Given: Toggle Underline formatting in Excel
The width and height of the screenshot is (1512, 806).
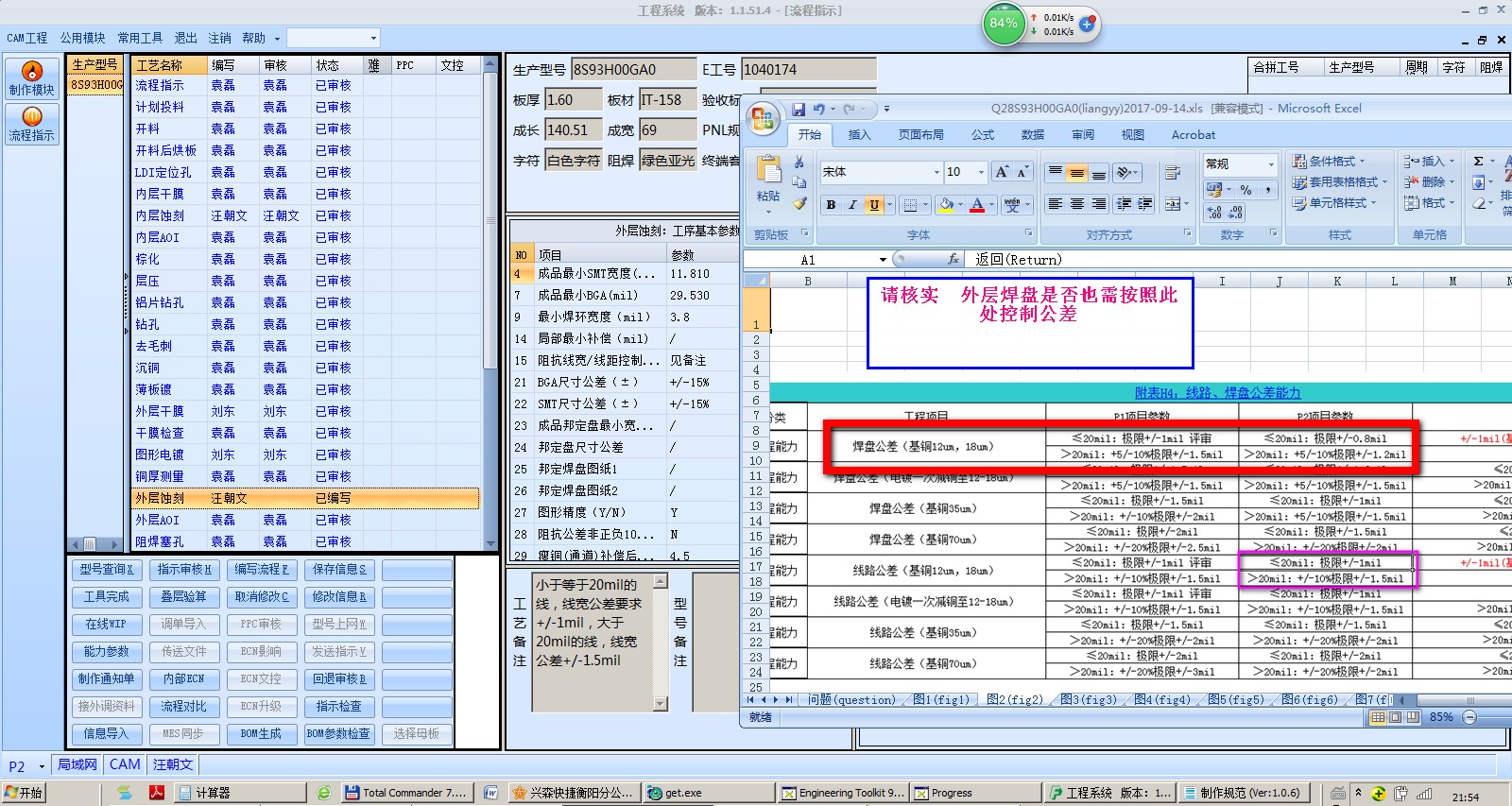Looking at the screenshot, I should (874, 204).
